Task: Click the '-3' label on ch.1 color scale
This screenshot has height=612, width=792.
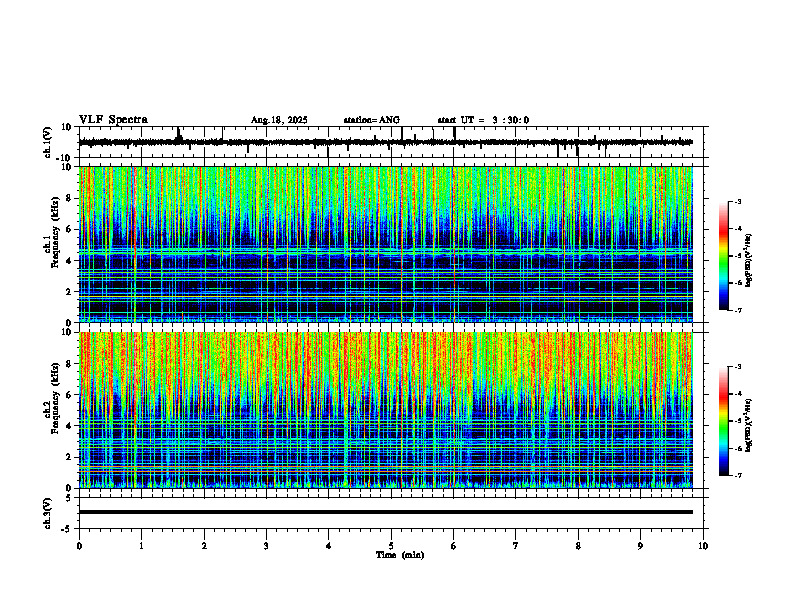Action: (x=737, y=201)
